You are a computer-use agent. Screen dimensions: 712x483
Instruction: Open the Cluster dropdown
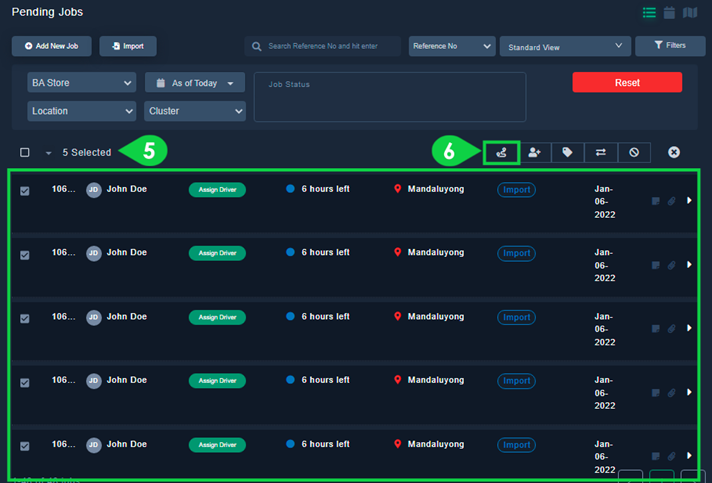[195, 111]
